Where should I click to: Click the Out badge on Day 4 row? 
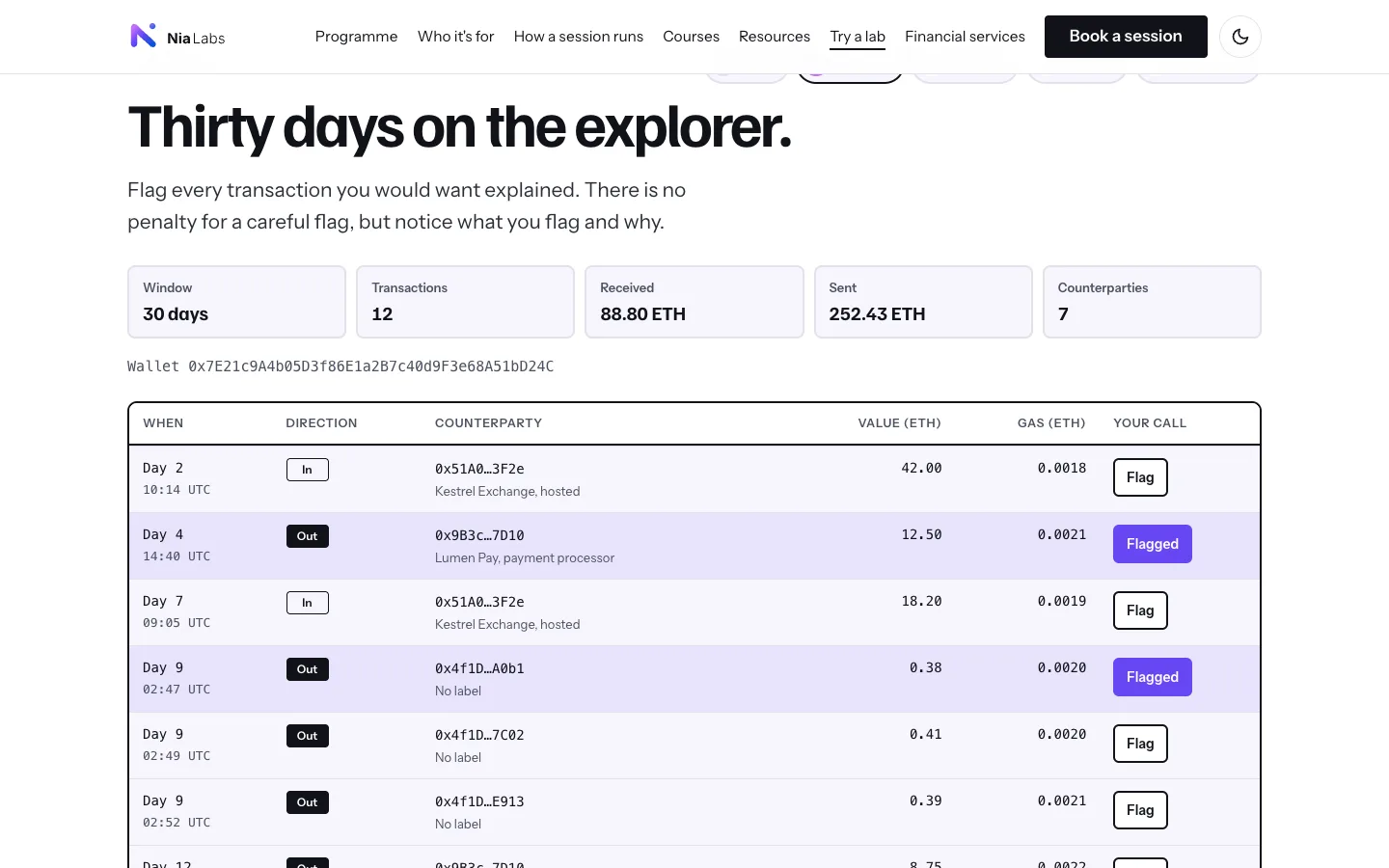point(308,536)
